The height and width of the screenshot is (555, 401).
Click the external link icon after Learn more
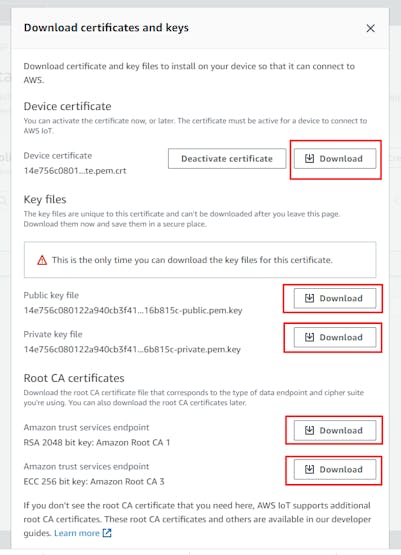[x=107, y=533]
